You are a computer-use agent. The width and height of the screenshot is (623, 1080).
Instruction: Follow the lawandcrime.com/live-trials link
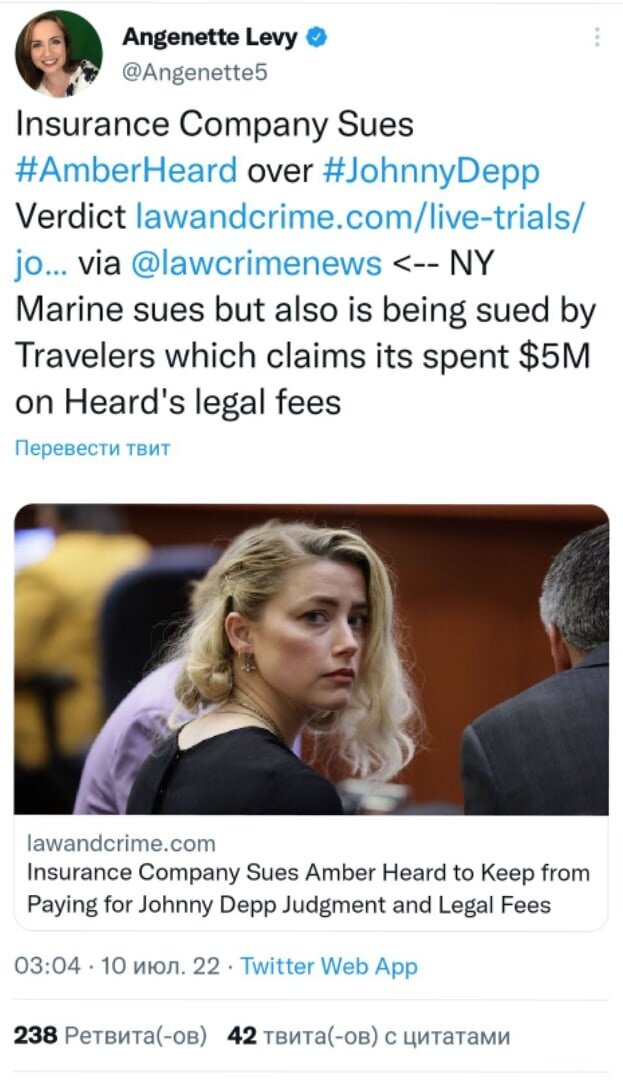(359, 217)
